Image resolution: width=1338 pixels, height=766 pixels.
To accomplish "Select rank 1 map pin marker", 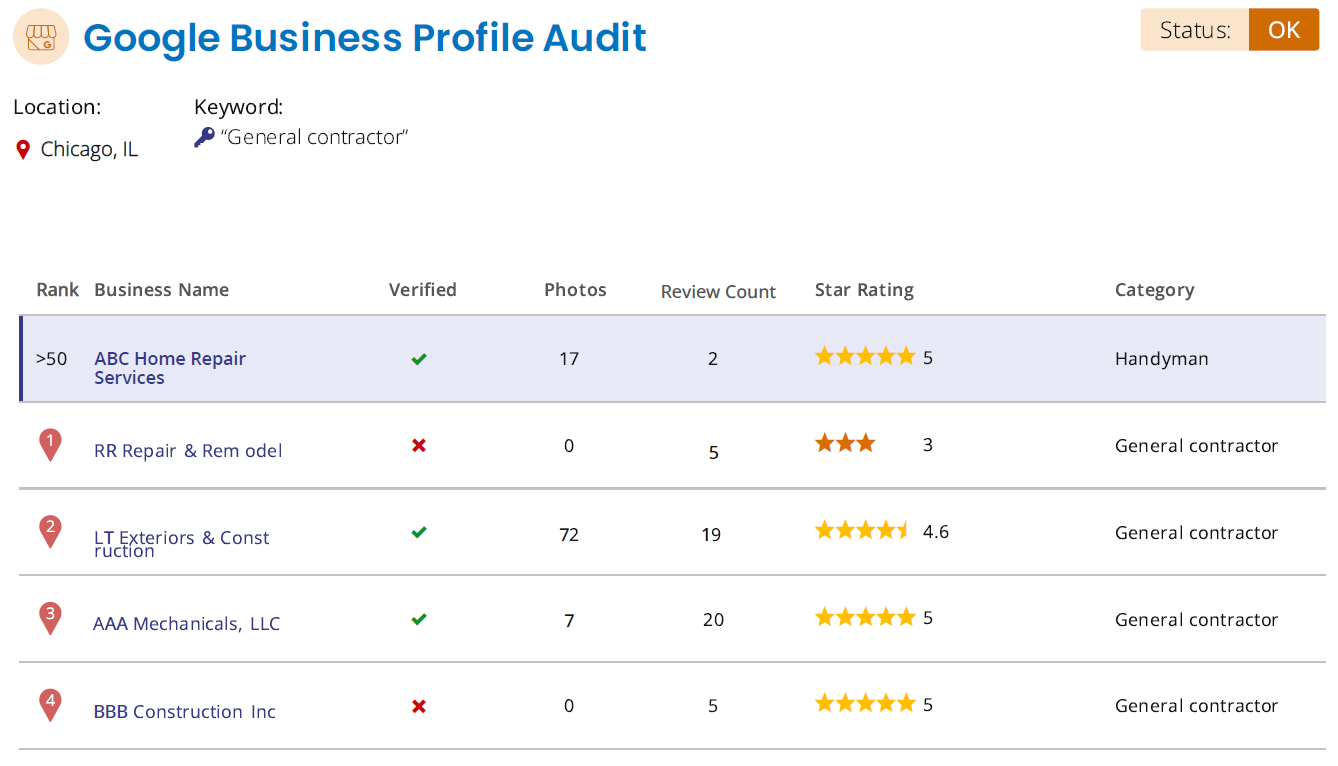I will tap(50, 445).
